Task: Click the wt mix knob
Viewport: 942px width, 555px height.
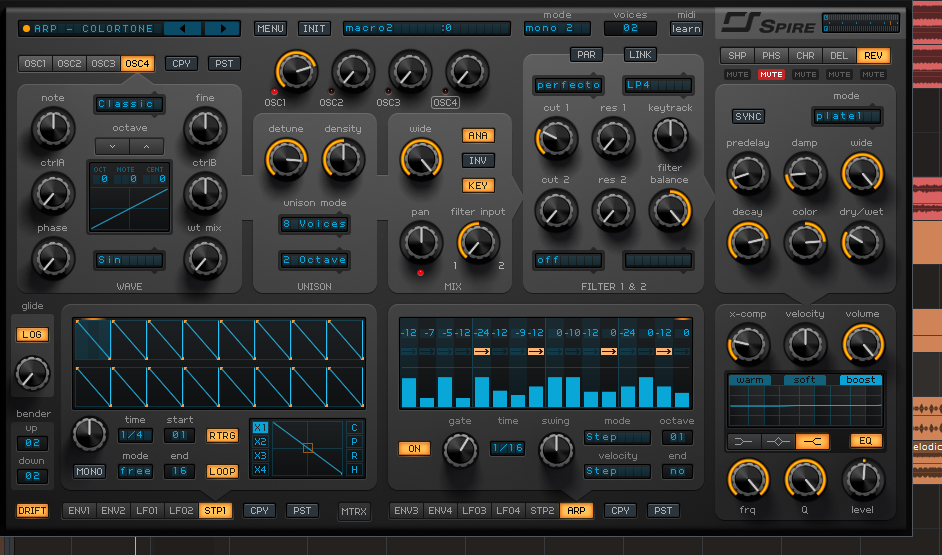Action: click(x=205, y=258)
